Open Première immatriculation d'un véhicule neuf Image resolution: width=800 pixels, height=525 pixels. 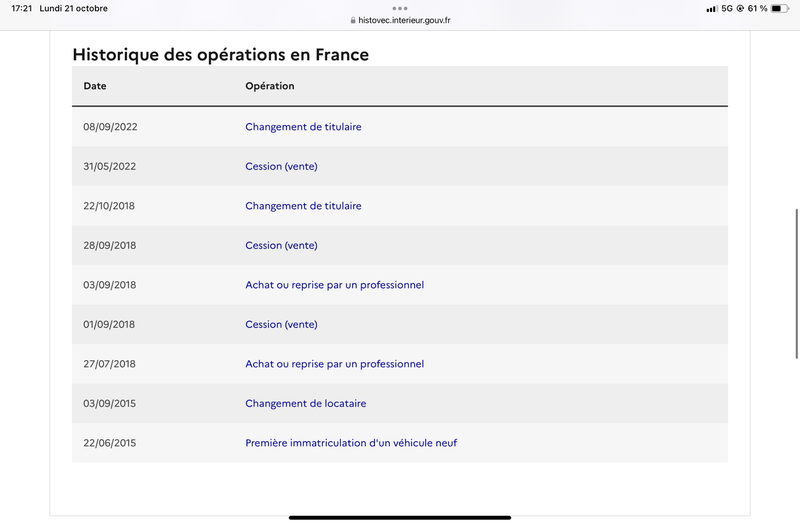(x=351, y=443)
